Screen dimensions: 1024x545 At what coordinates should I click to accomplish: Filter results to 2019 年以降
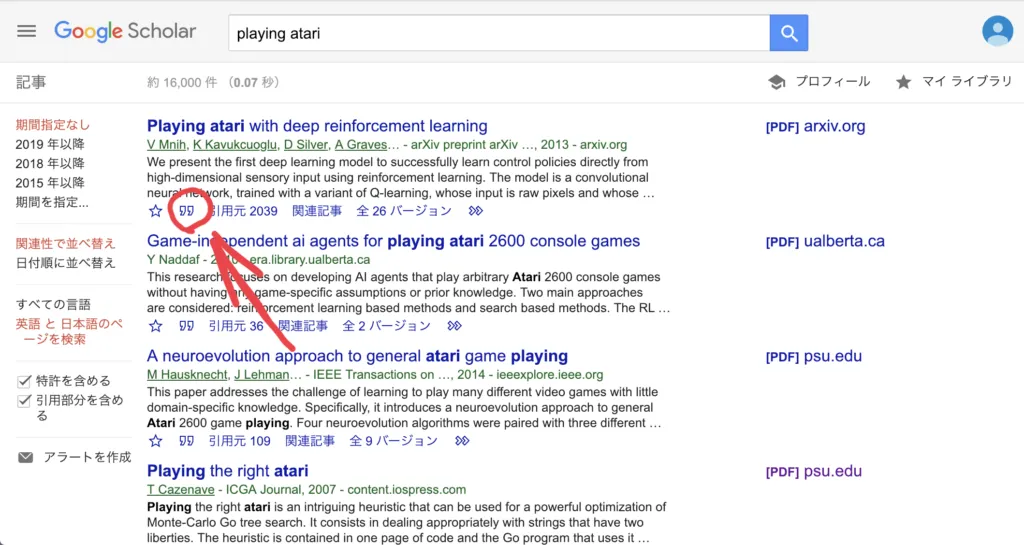[x=50, y=144]
